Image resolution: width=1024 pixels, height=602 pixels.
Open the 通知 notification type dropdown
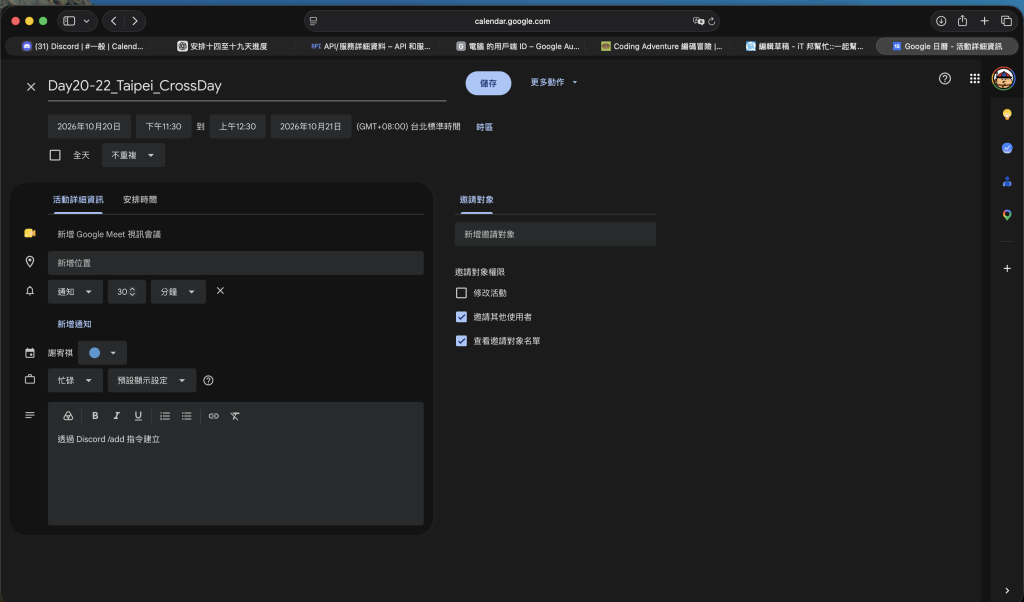[75, 292]
